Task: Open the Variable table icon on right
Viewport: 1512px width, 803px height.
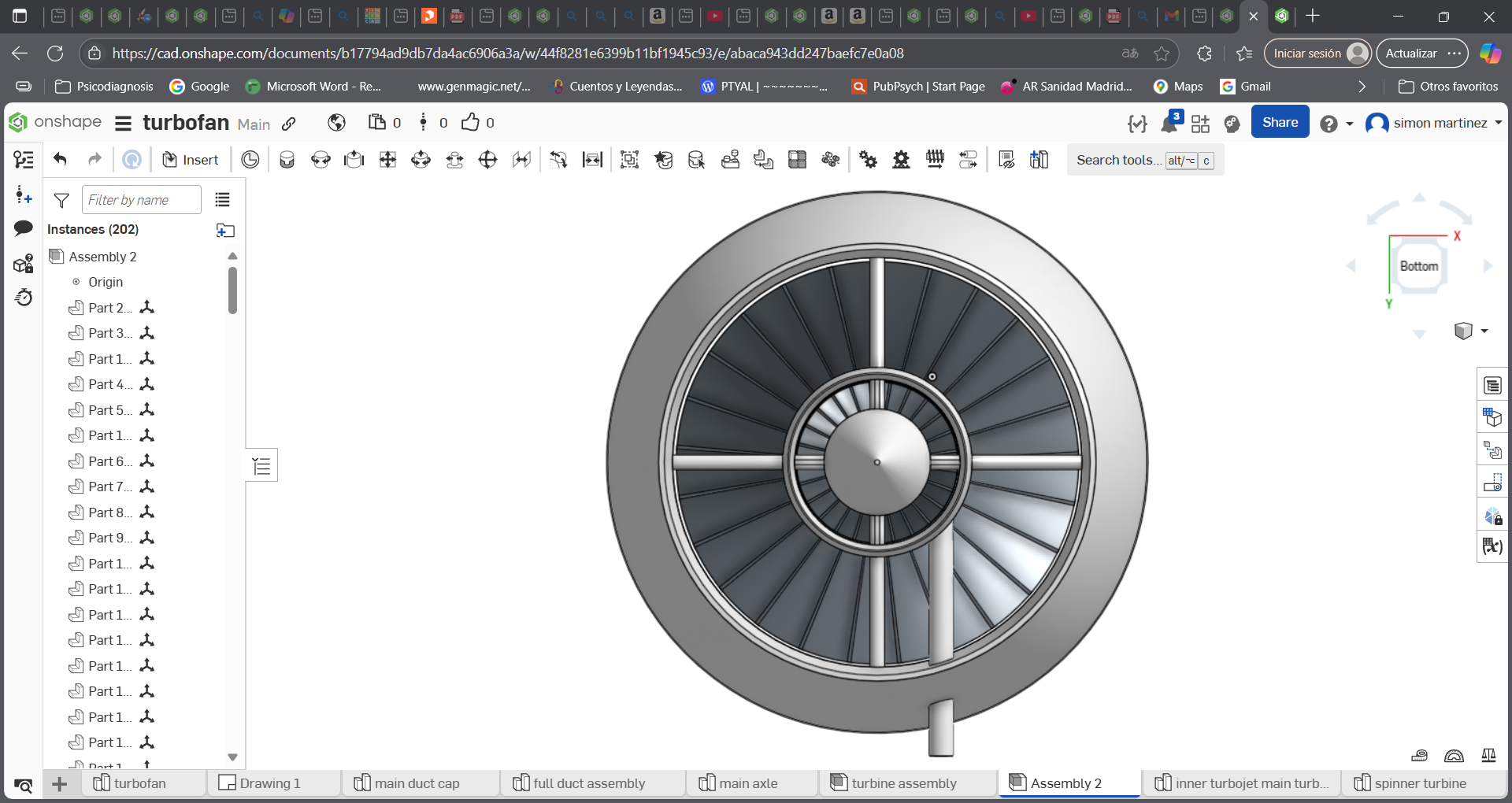Action: coord(1492,546)
